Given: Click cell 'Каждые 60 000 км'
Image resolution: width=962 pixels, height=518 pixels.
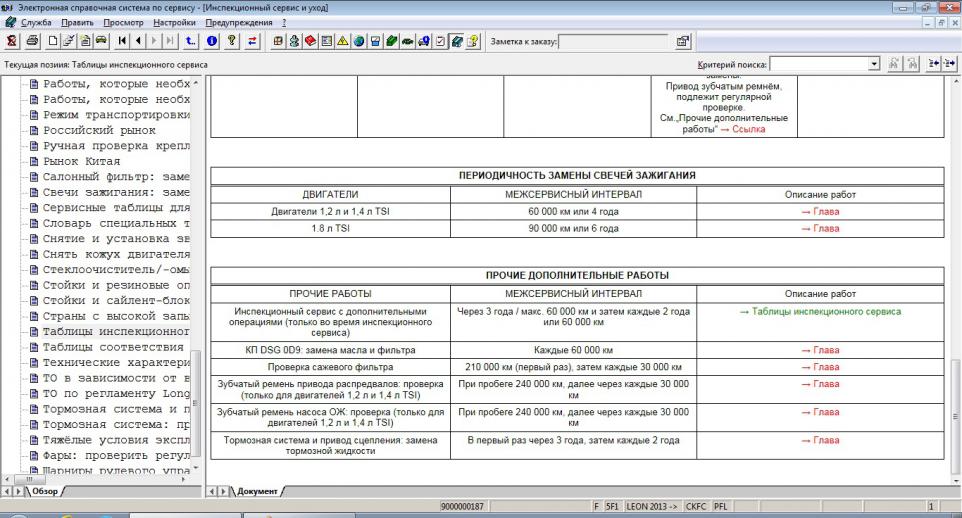Looking at the screenshot, I should click(573, 350).
